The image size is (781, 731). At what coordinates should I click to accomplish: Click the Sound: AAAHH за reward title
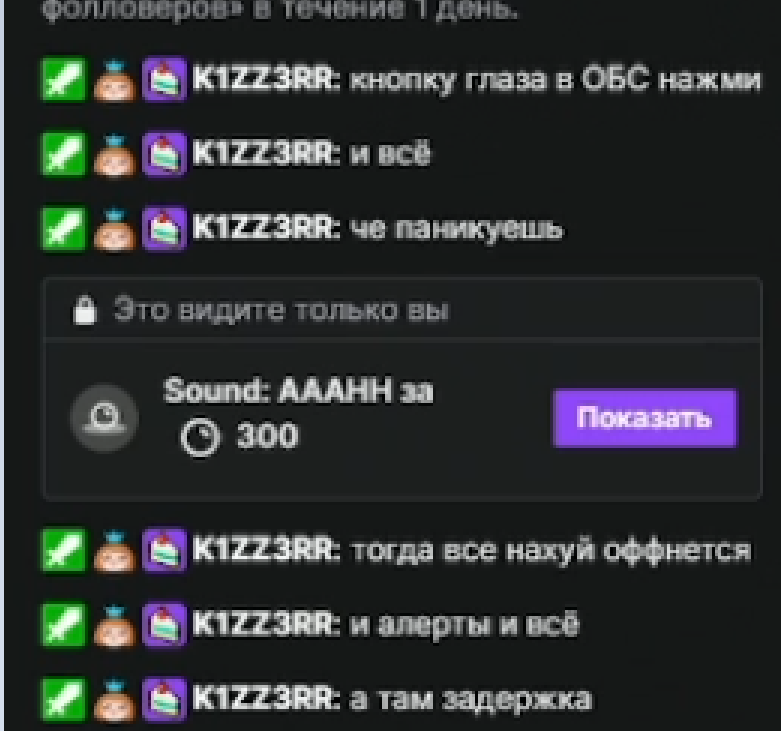coord(298,390)
